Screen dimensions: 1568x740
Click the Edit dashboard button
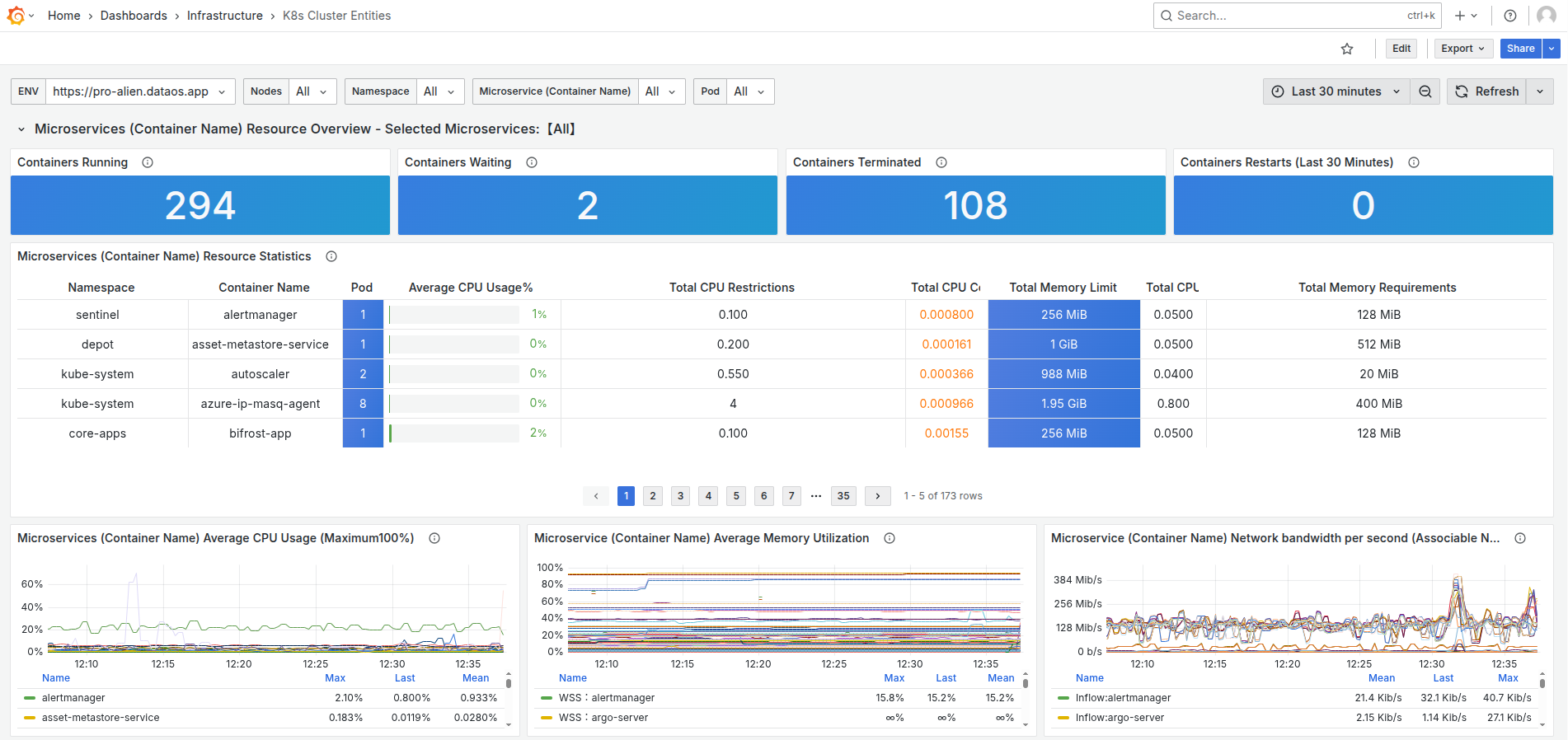(1401, 49)
